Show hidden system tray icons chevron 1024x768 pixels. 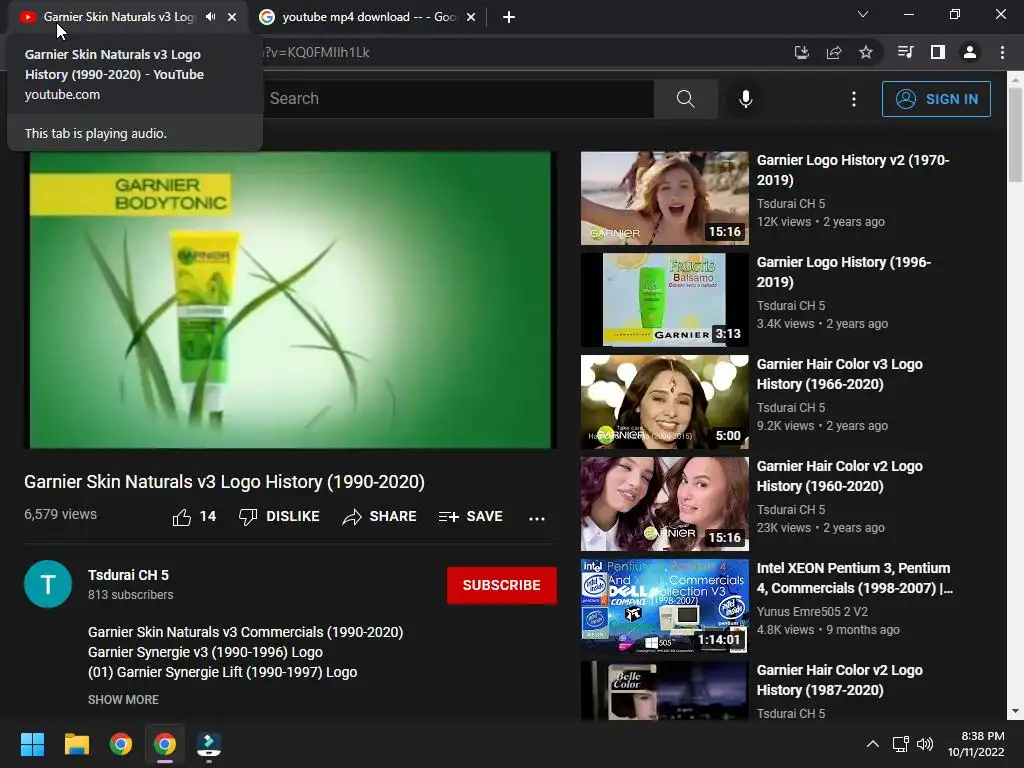(872, 744)
